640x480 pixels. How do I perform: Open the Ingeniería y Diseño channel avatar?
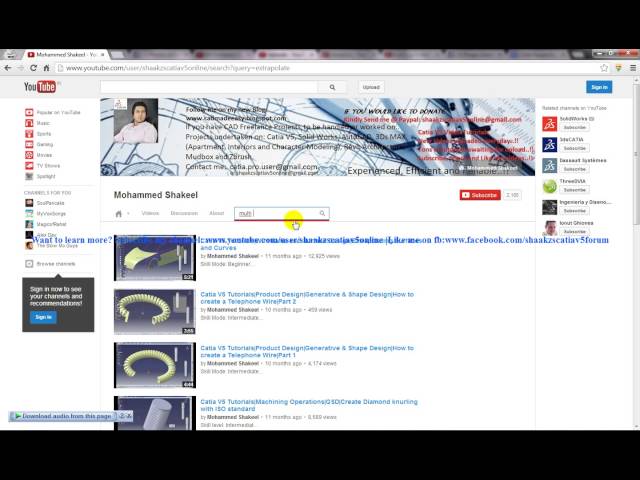coord(549,207)
